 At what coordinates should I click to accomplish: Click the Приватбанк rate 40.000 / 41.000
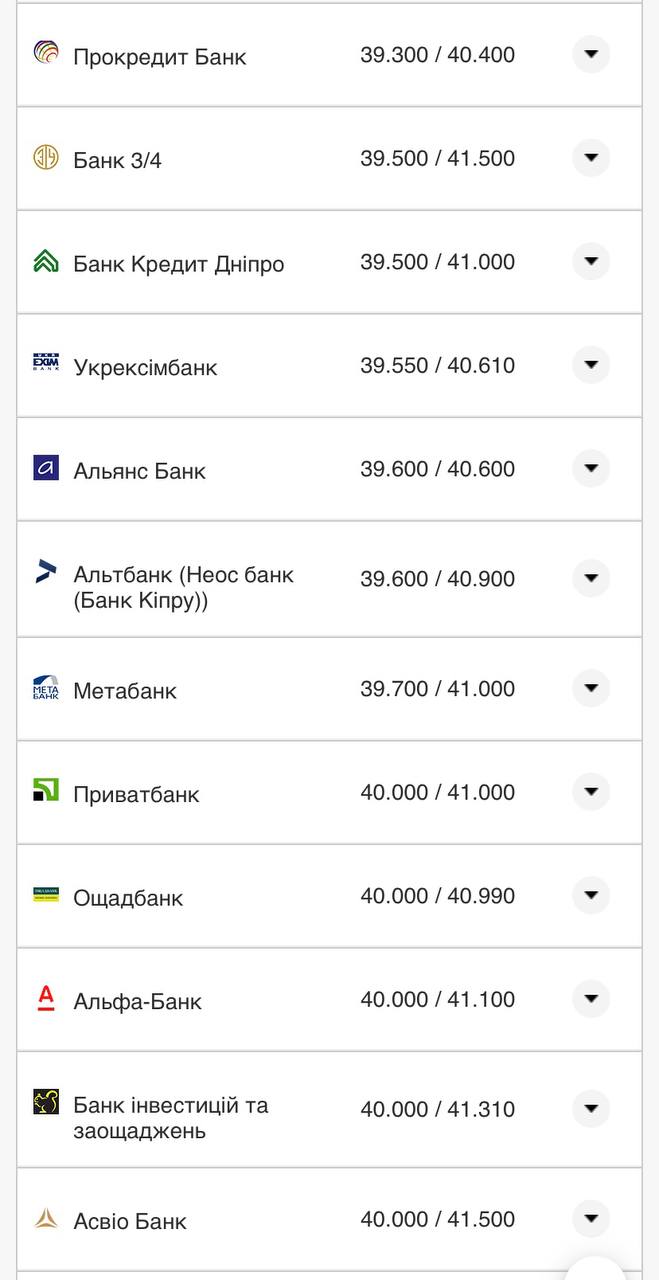438,792
